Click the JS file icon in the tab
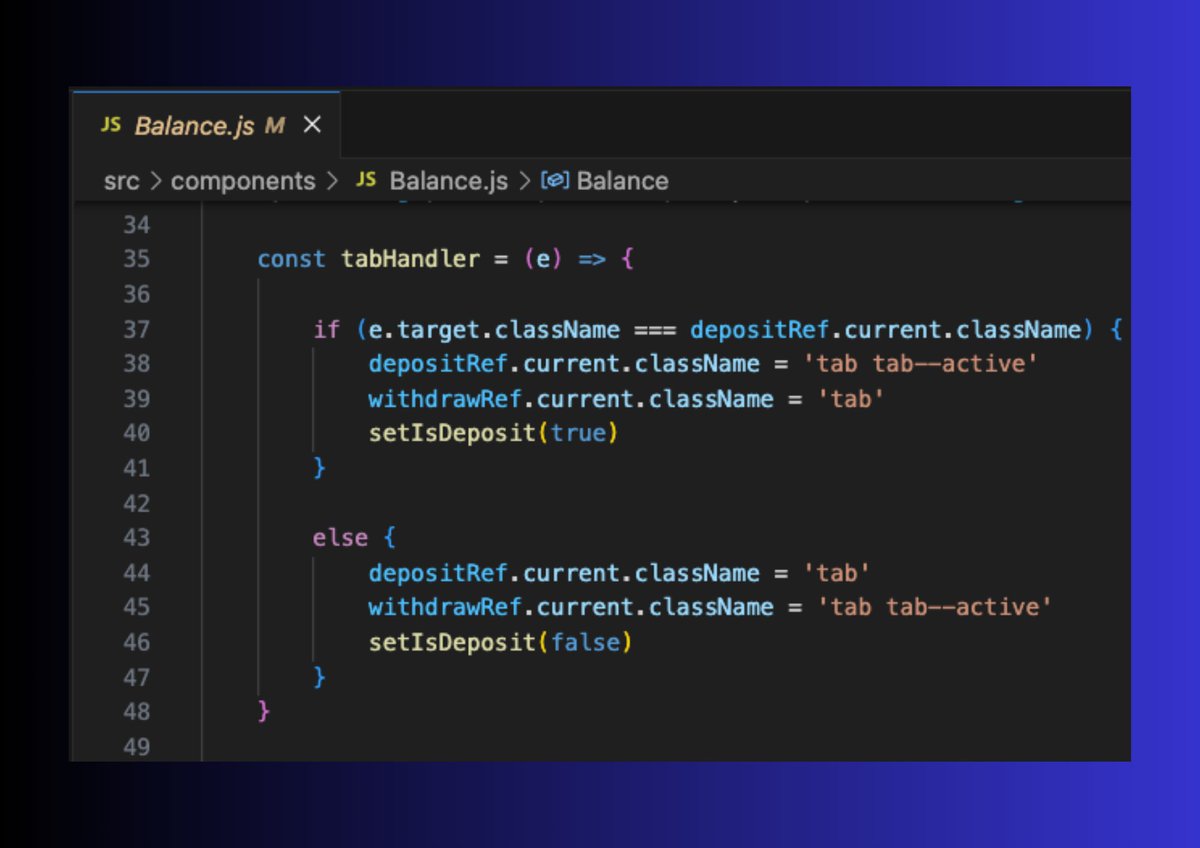This screenshot has width=1200, height=848. [x=110, y=125]
